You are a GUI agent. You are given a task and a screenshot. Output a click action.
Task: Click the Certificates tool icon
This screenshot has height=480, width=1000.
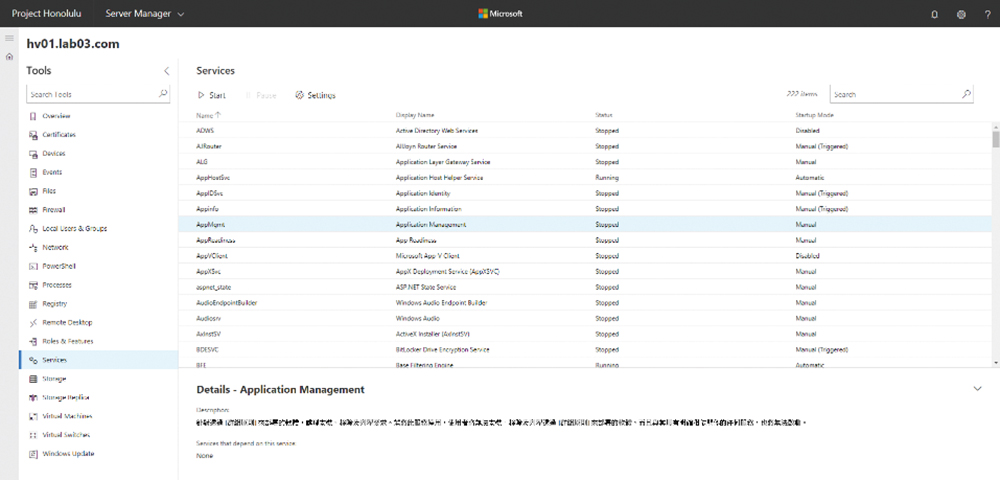click(33, 135)
